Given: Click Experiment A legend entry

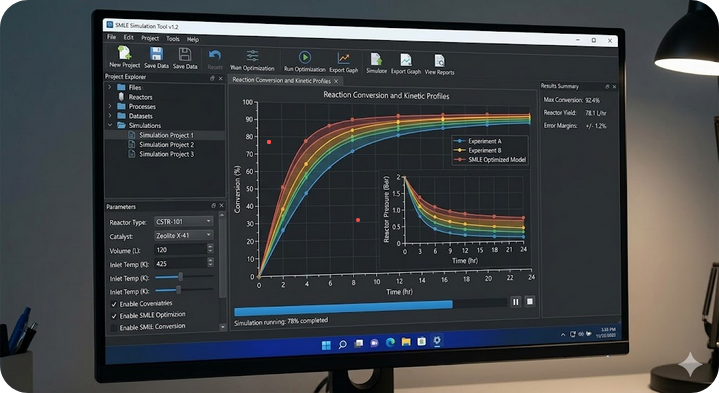Looking at the screenshot, I should click(478, 141).
